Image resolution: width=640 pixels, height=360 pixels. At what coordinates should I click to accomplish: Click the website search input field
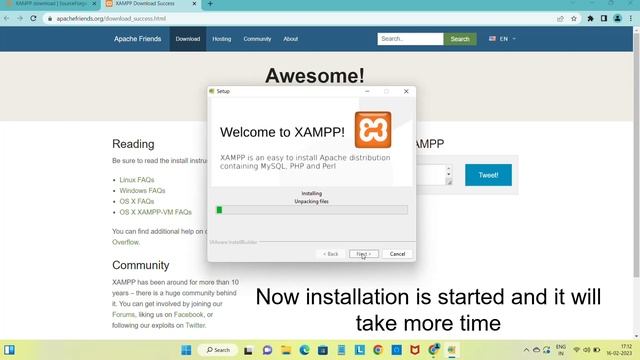click(410, 39)
